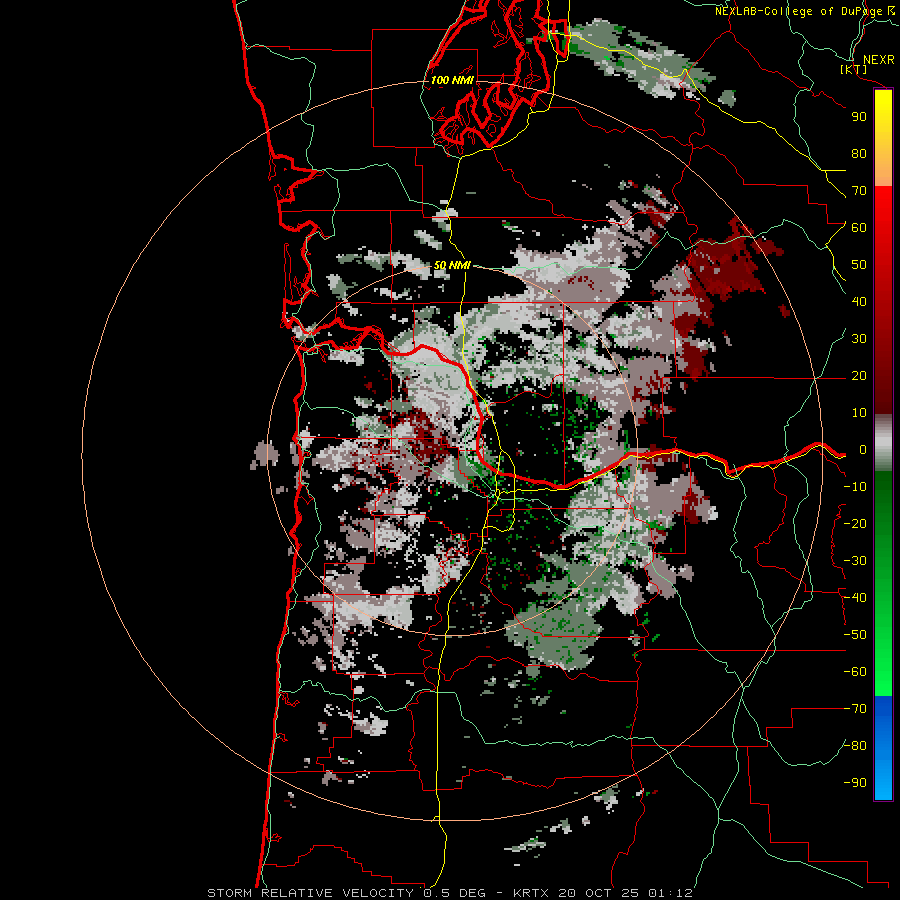900x900 pixels.
Task: Click the NEXLAB-College of DuPage credit text
Action: pos(805,11)
